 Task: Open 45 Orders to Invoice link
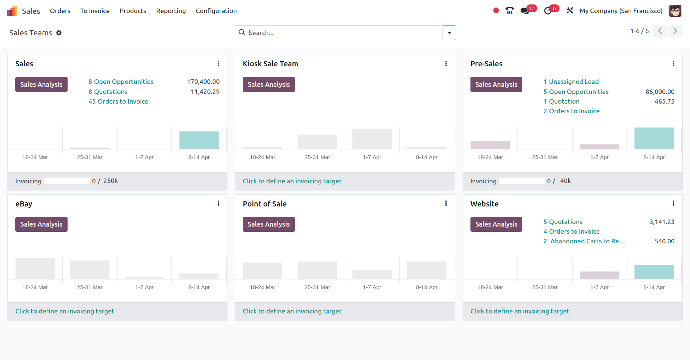click(x=118, y=102)
